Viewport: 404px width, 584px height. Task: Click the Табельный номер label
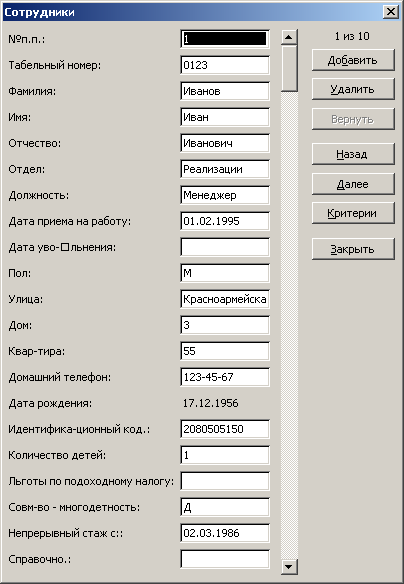pos(54,65)
